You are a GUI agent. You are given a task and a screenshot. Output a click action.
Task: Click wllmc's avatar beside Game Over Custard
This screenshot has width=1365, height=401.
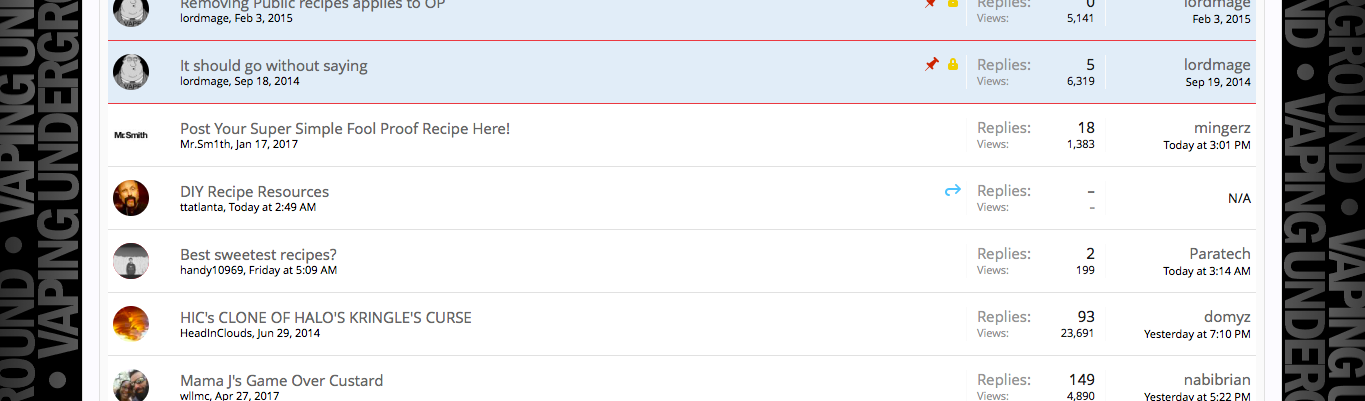(x=131, y=386)
